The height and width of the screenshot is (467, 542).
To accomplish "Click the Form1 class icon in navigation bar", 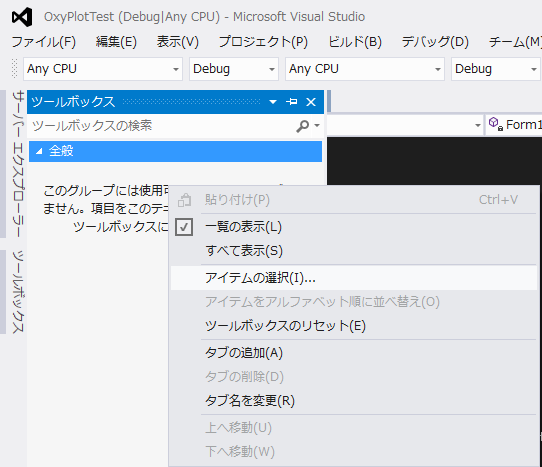I will 495,124.
